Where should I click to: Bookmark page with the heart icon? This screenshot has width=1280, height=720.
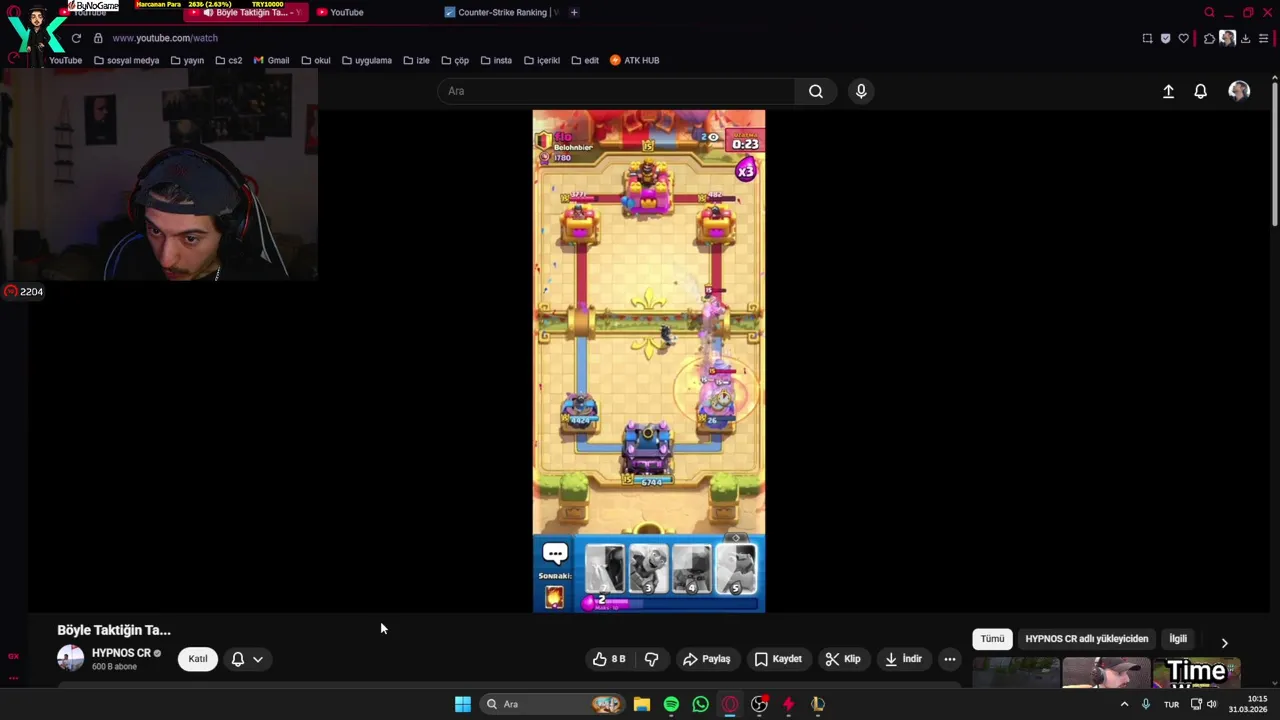1184,38
